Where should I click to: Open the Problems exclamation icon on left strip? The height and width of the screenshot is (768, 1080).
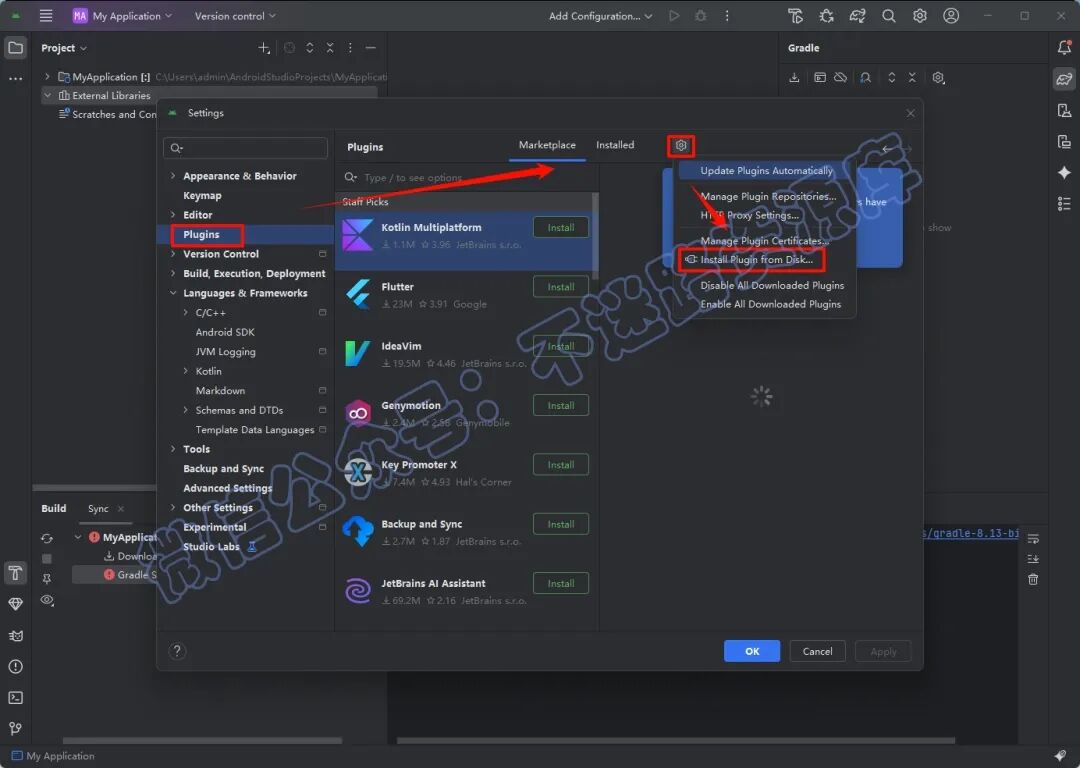[15, 667]
